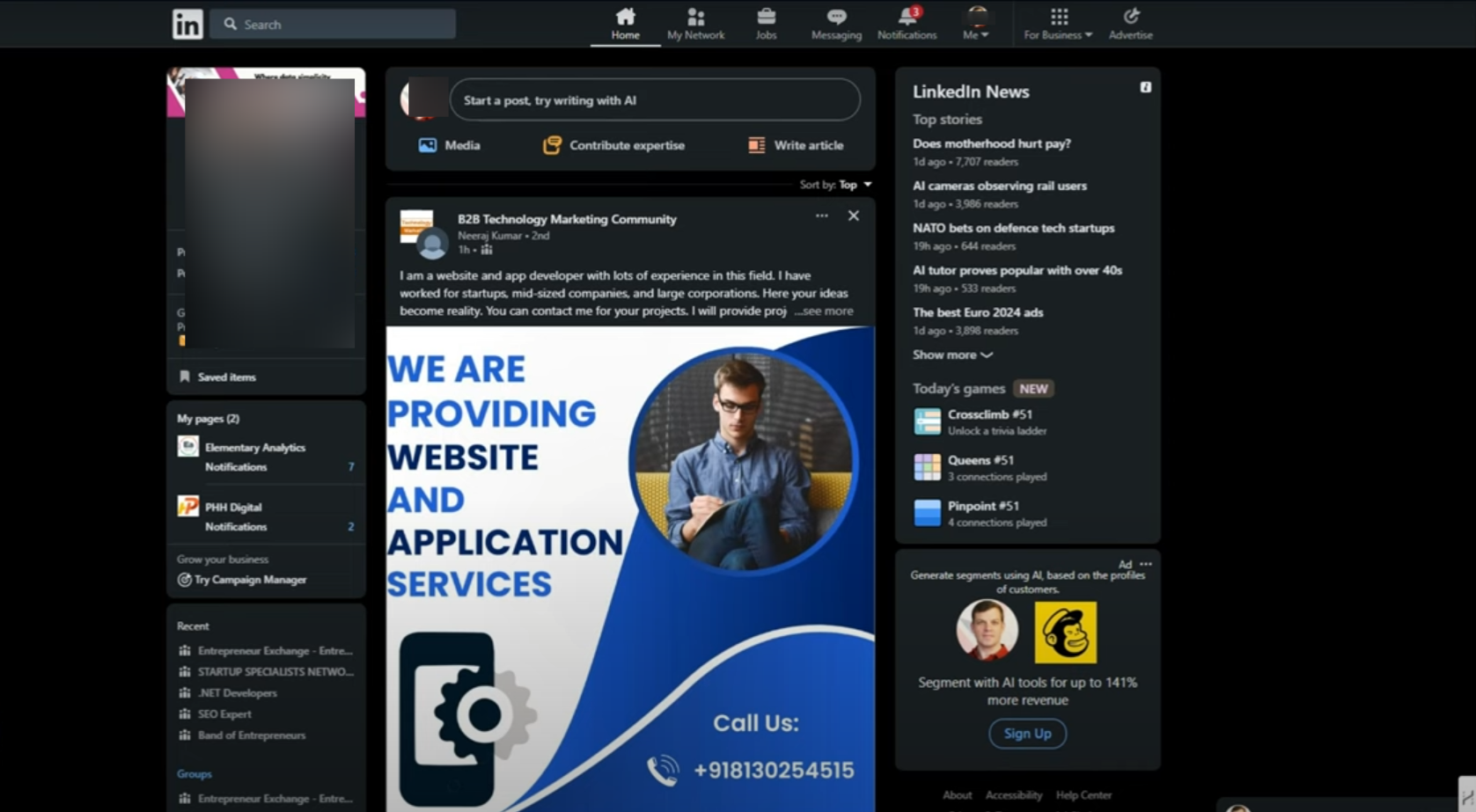The width and height of the screenshot is (1476, 812).
Task: Expand Show more news stories
Action: [x=952, y=355]
